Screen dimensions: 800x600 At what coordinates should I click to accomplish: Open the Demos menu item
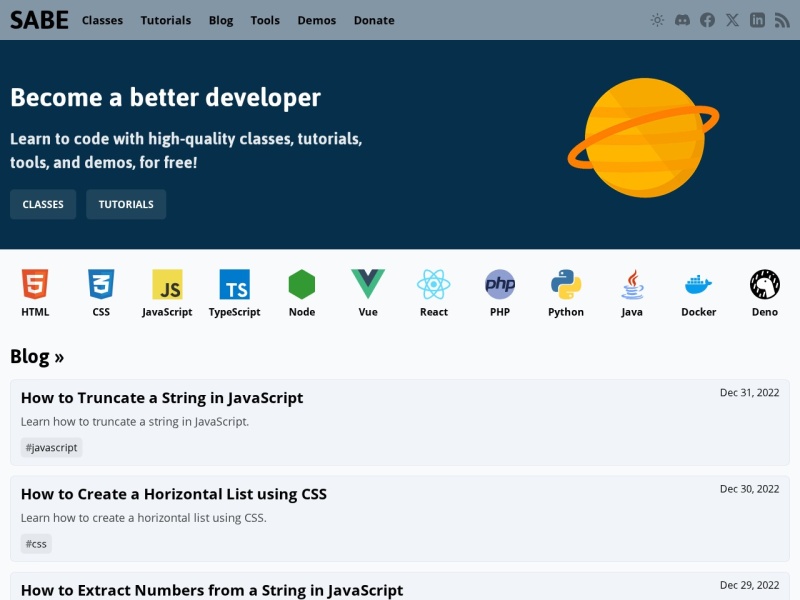pos(317,20)
